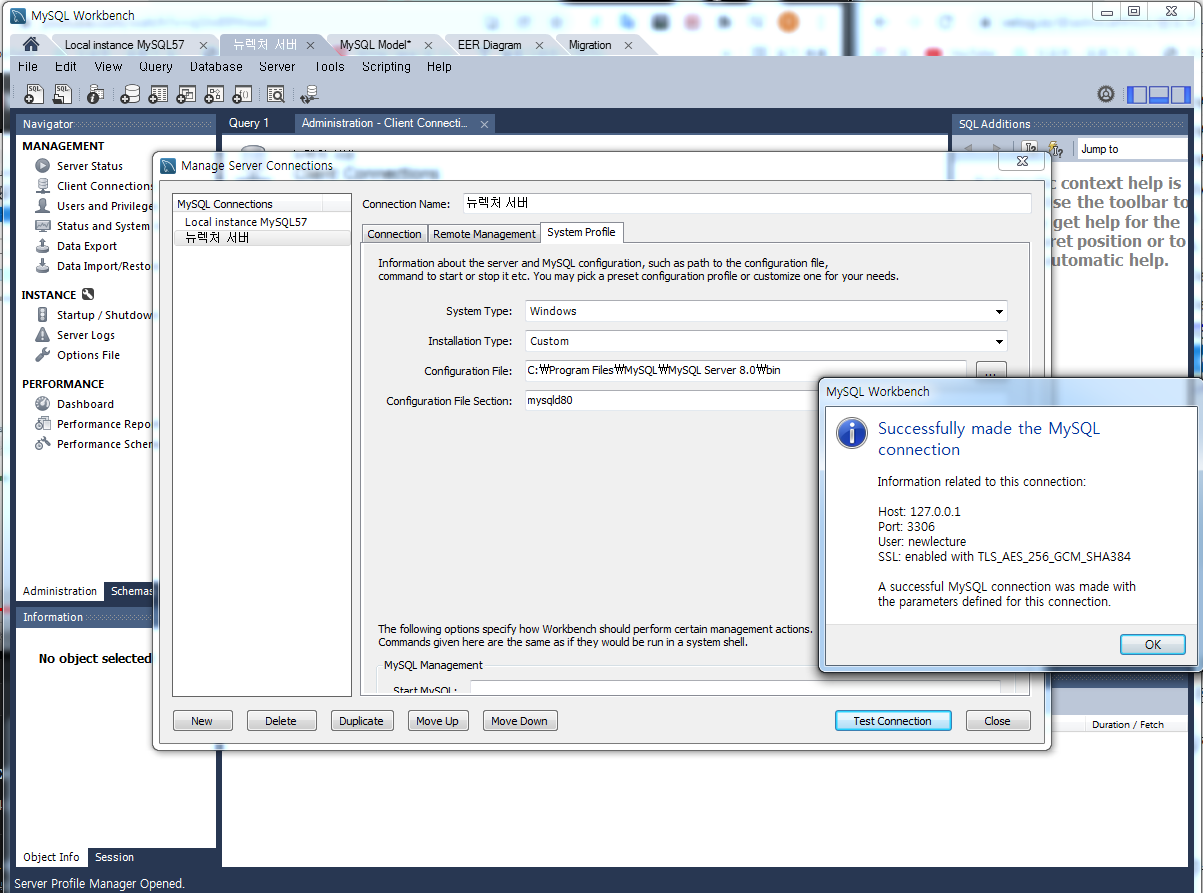The height and width of the screenshot is (893, 1203).
Task: Create a new stored procedure toolbar icon
Action: [214, 94]
